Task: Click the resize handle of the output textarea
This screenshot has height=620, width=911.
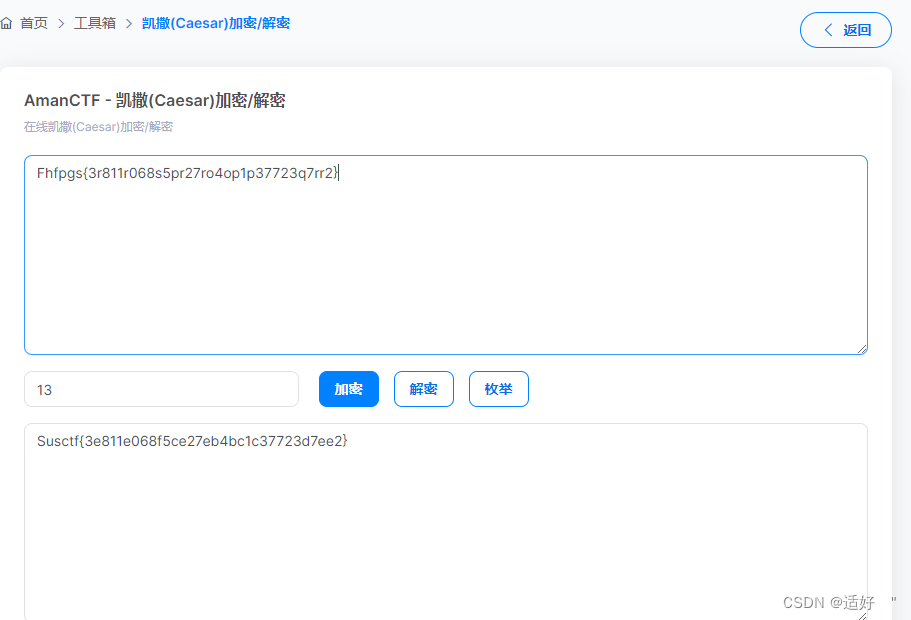Action: point(863,615)
